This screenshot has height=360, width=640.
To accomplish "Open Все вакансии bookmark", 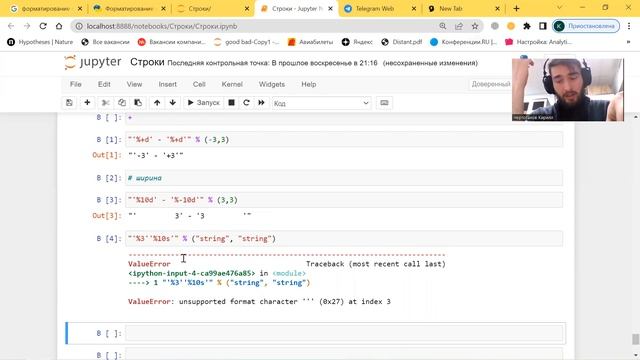I will click(x=105, y=42).
